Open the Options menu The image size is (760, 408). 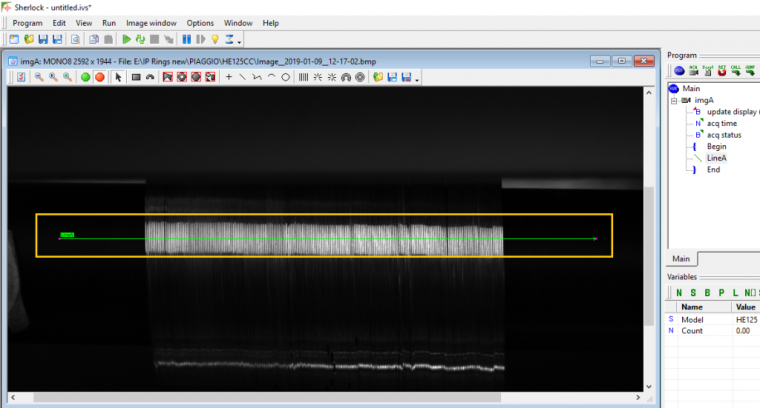pos(200,22)
